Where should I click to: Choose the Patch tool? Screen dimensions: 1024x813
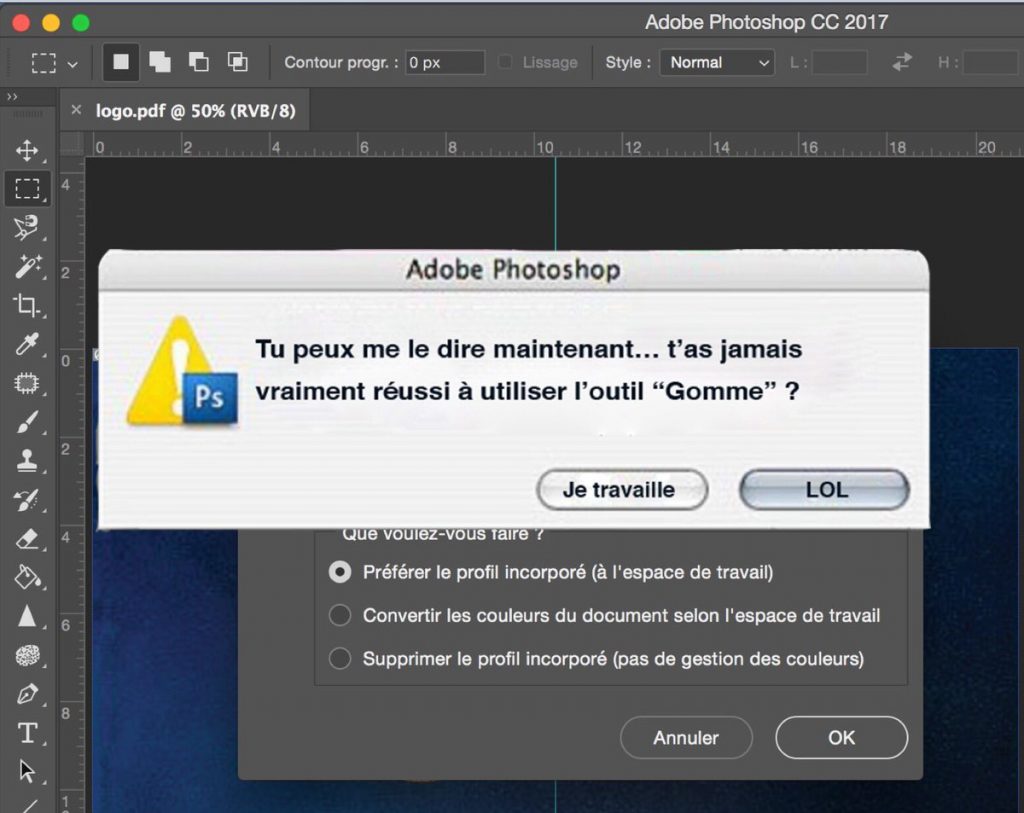(27, 383)
